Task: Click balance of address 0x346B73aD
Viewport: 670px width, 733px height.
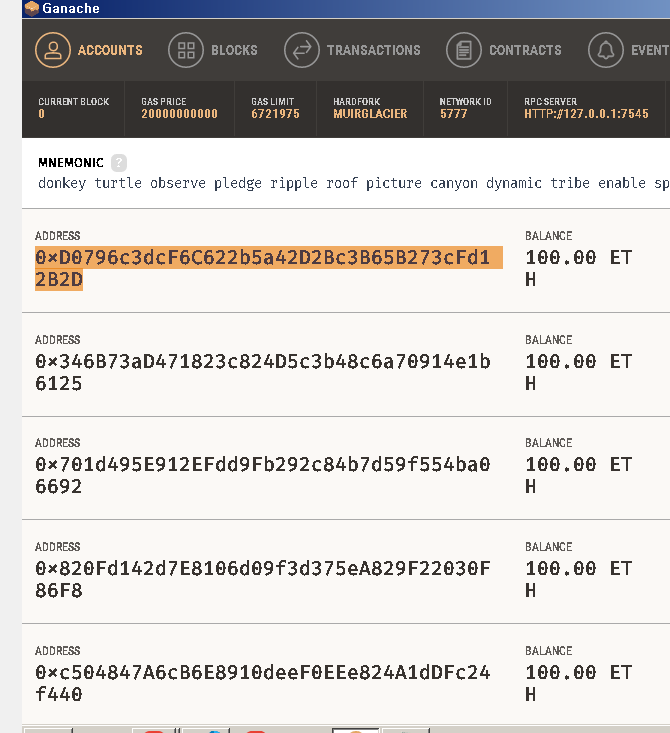Action: [579, 373]
